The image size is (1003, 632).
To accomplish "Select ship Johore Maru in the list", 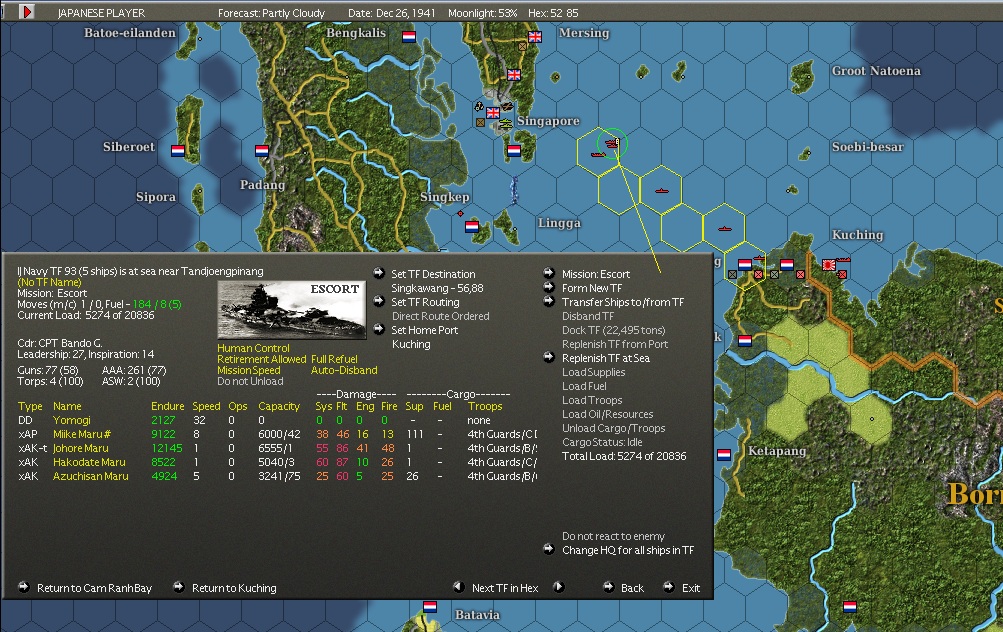I will pos(81,448).
